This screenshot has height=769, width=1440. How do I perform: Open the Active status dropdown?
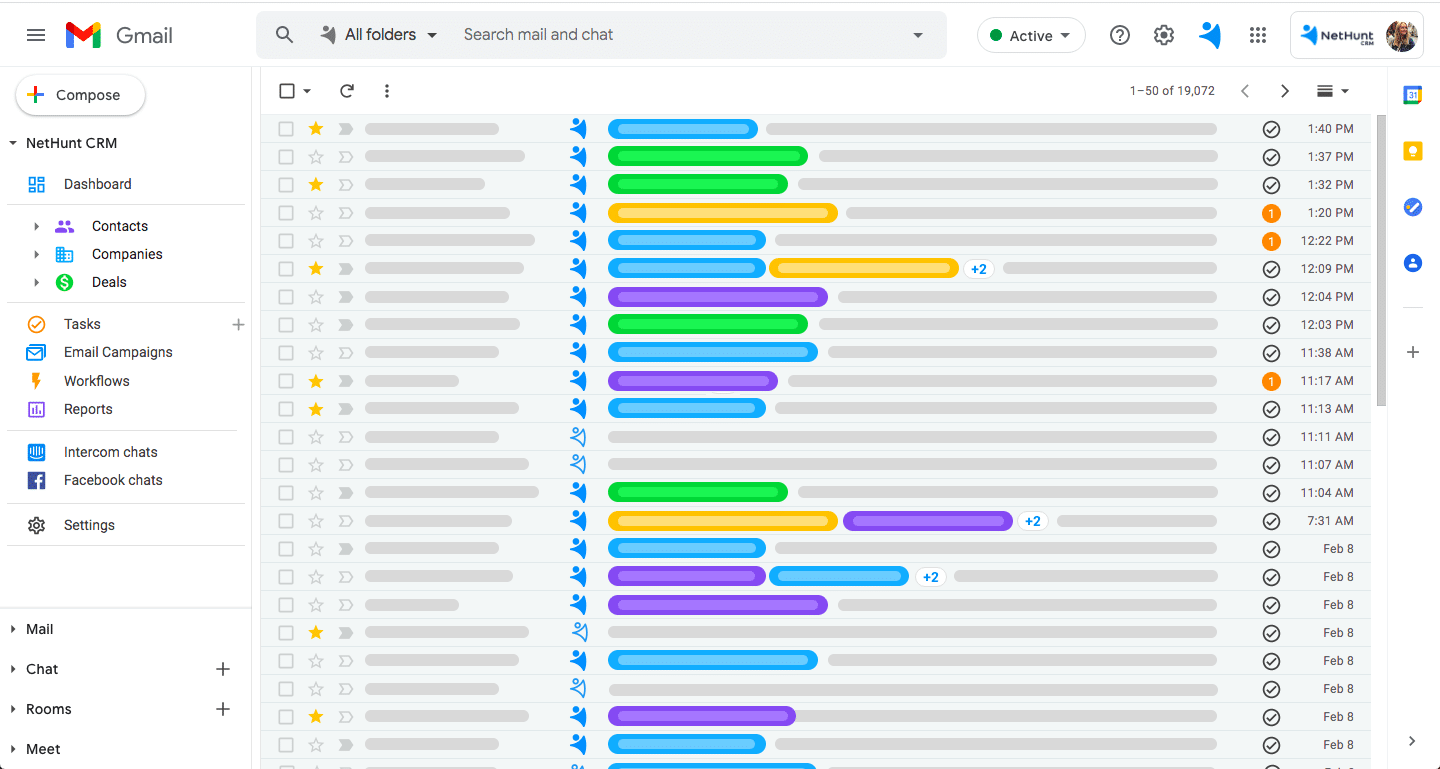[x=1030, y=35]
